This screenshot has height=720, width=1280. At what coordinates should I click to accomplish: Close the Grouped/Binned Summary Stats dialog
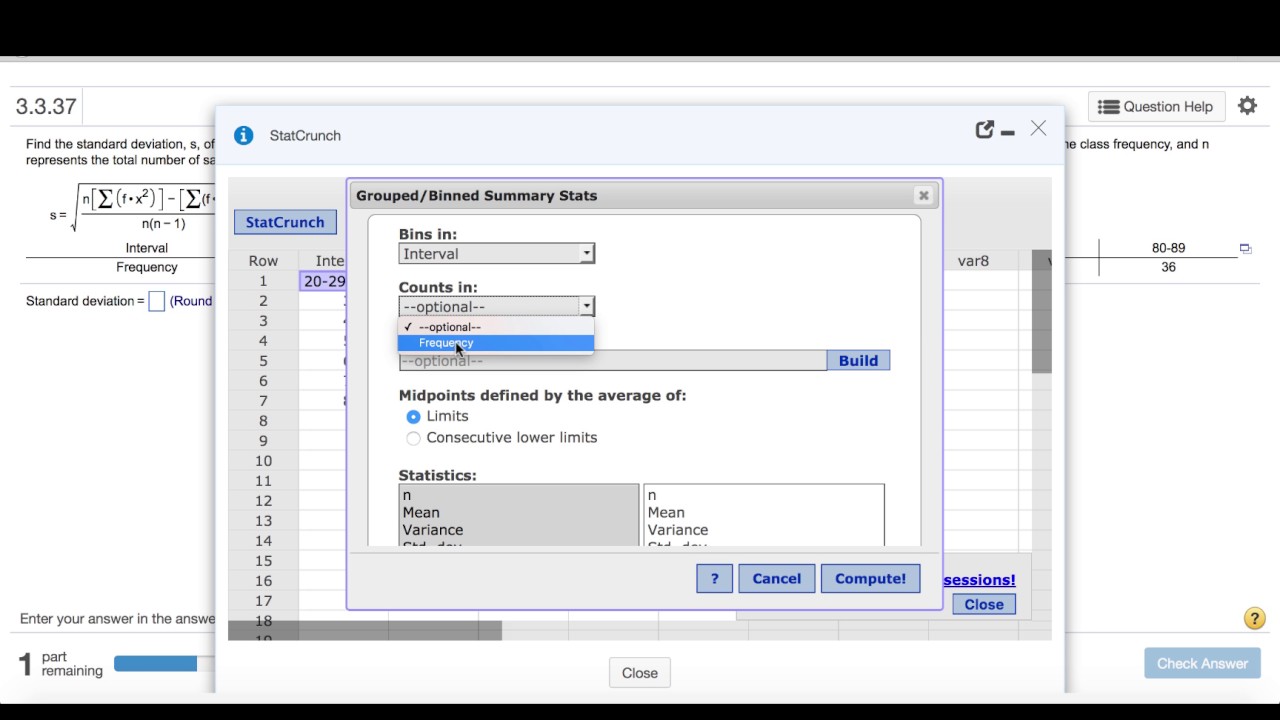(x=924, y=196)
